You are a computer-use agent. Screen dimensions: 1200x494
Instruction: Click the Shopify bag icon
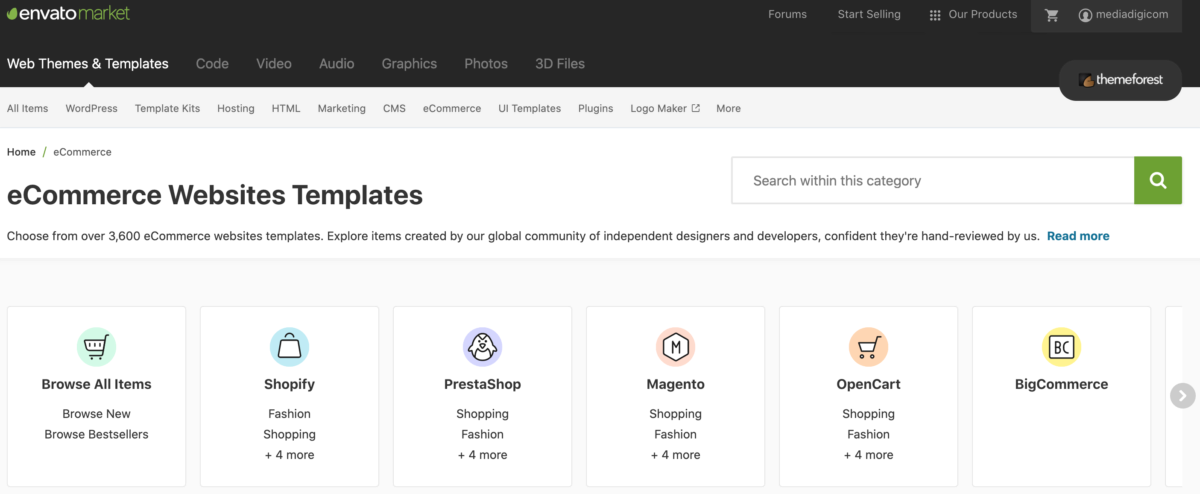(289, 347)
